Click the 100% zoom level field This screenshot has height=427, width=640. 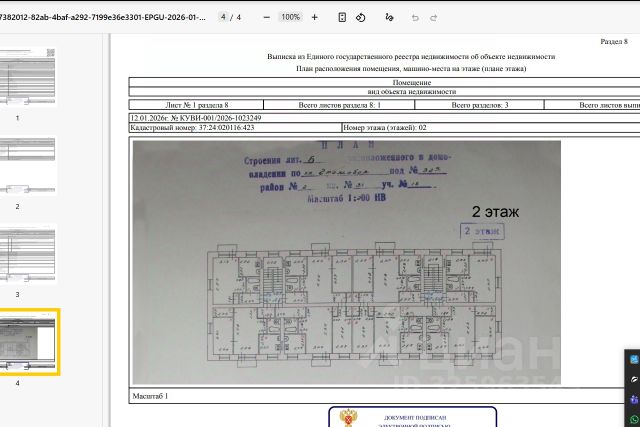pyautogui.click(x=290, y=17)
